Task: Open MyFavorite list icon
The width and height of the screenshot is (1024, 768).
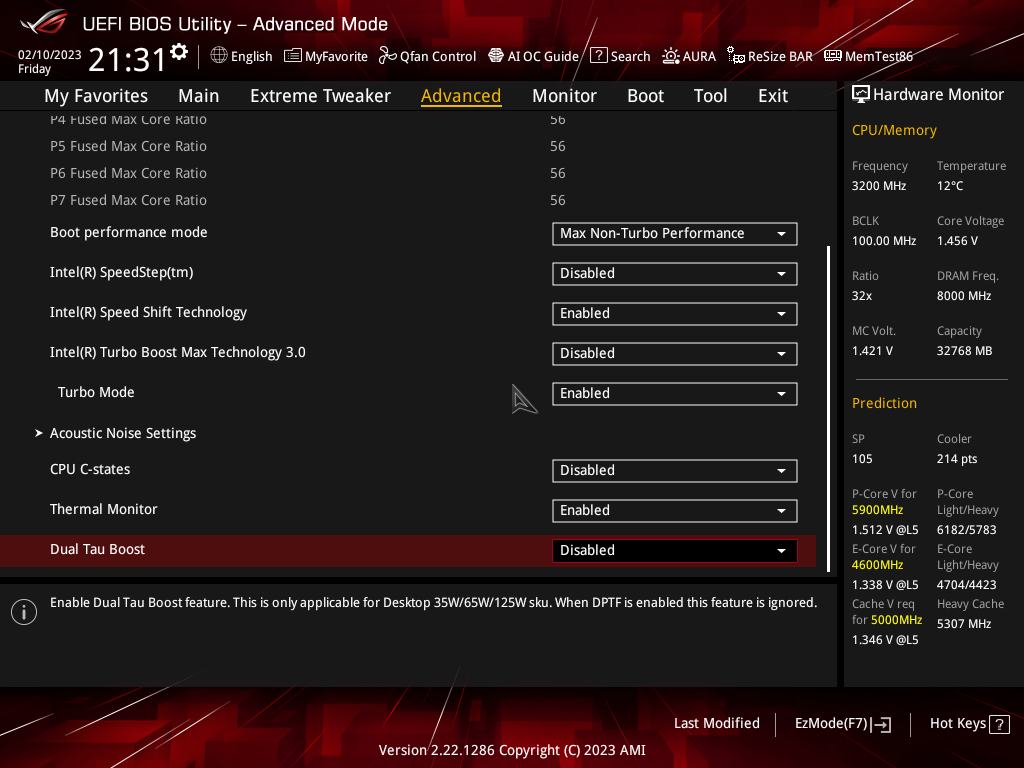Action: [x=293, y=56]
